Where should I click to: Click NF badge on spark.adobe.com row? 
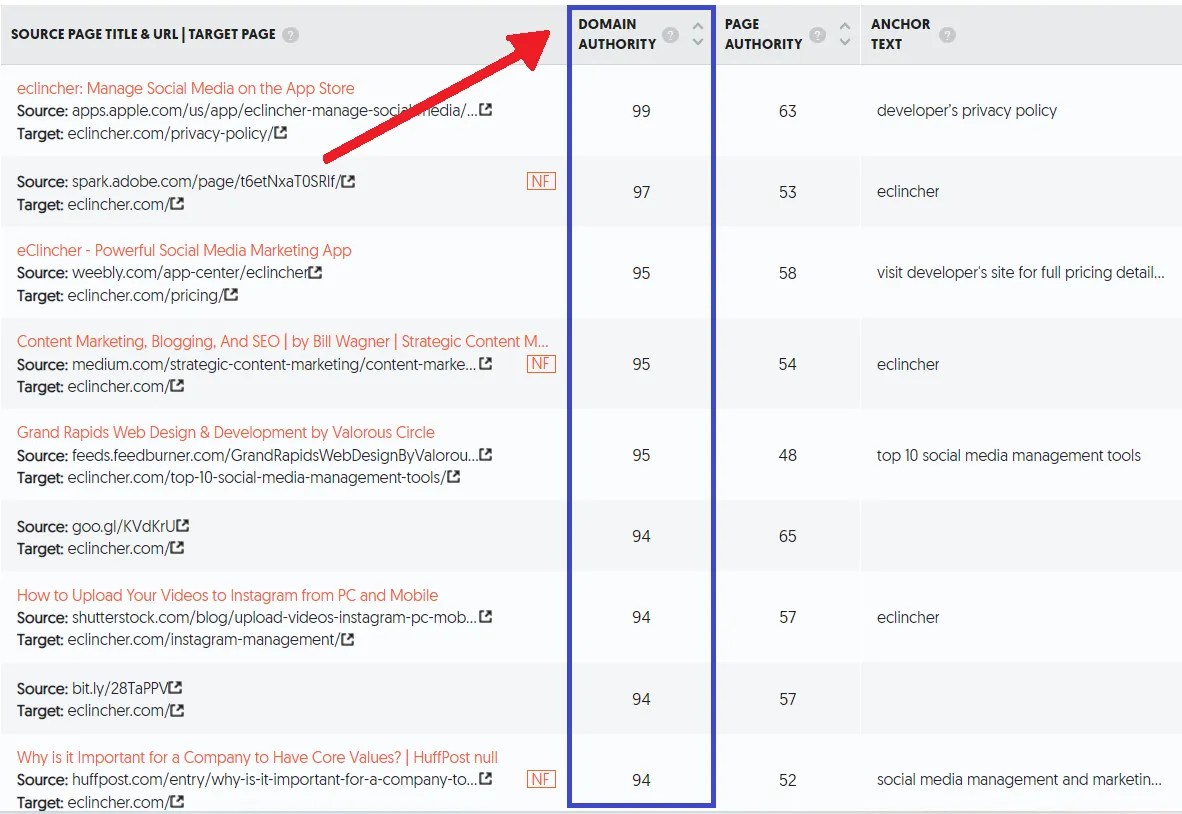pos(541,181)
